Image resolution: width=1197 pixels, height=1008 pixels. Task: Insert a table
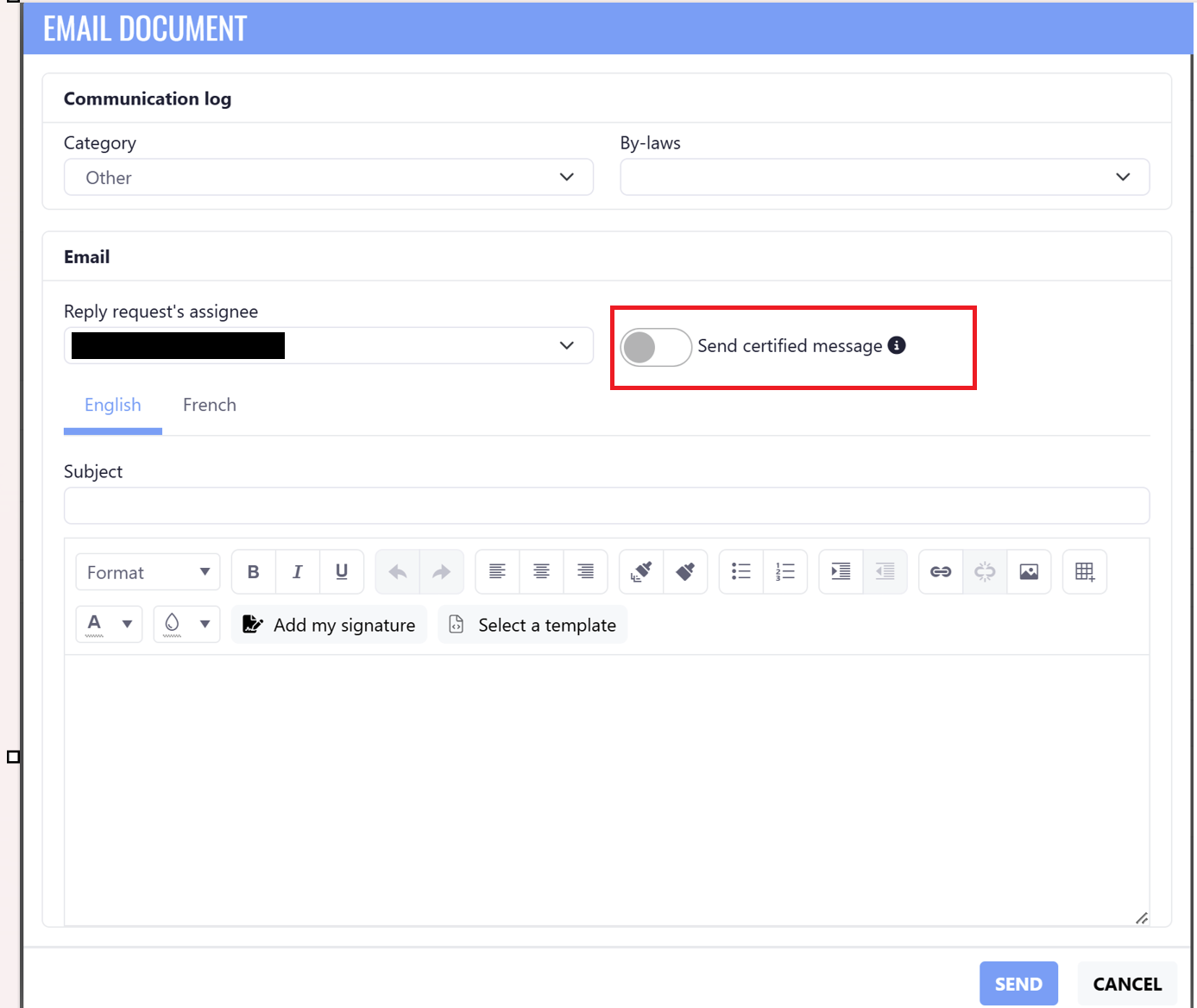click(1085, 571)
